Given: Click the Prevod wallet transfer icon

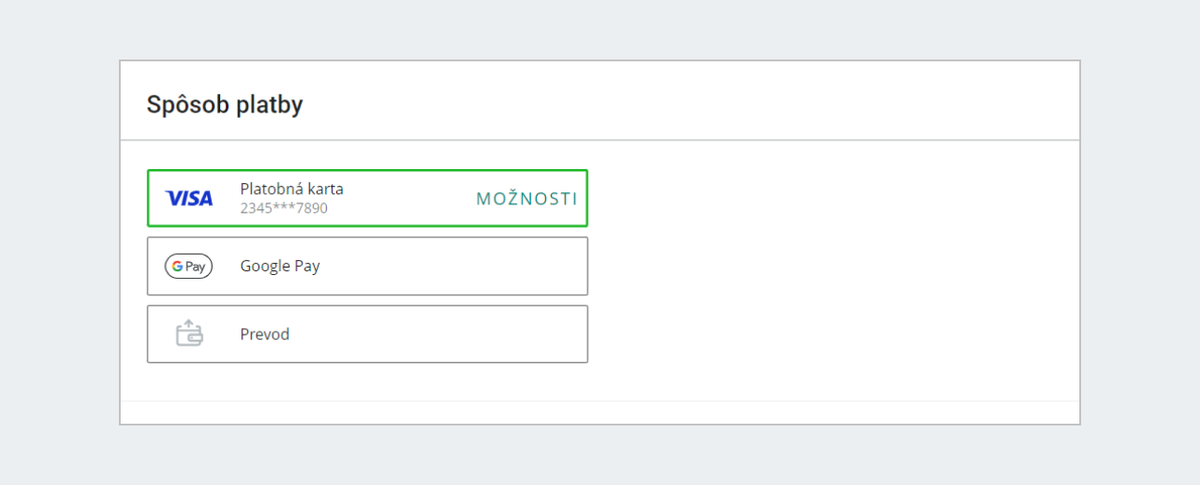Looking at the screenshot, I should coord(189,333).
